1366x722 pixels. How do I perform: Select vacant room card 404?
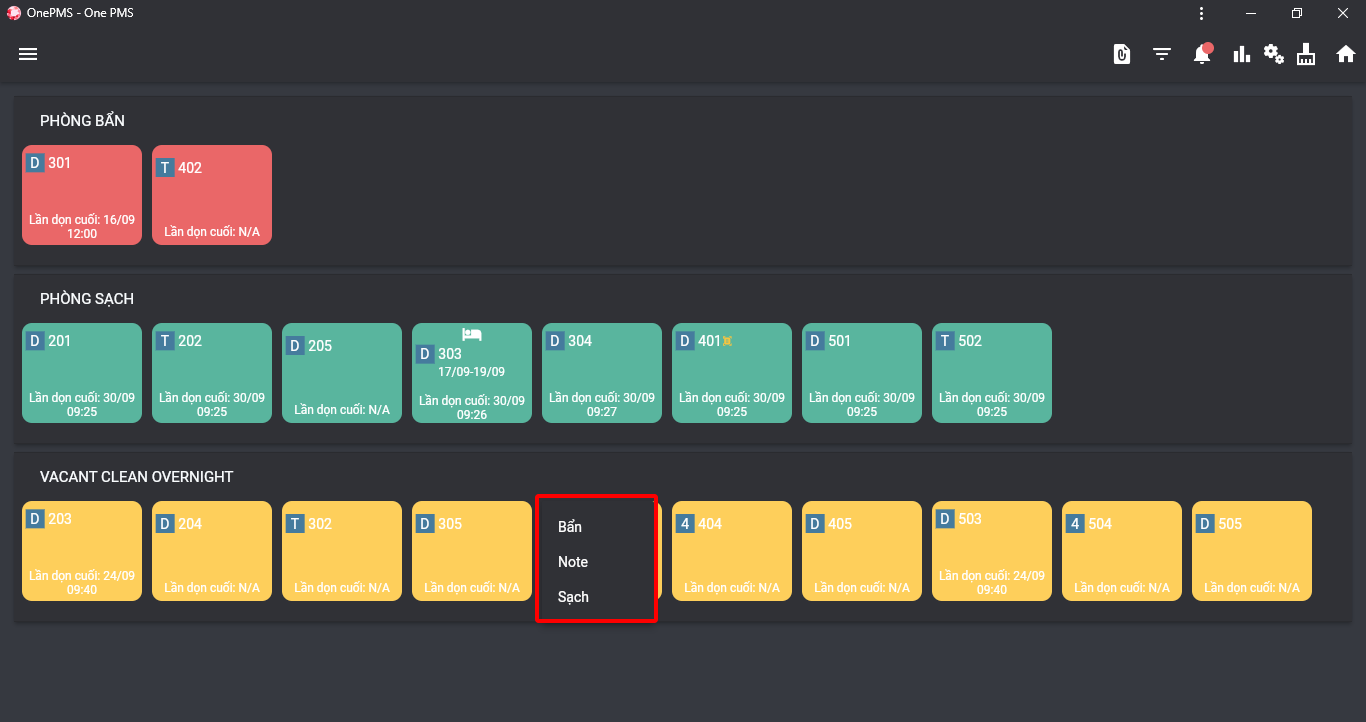(732, 551)
